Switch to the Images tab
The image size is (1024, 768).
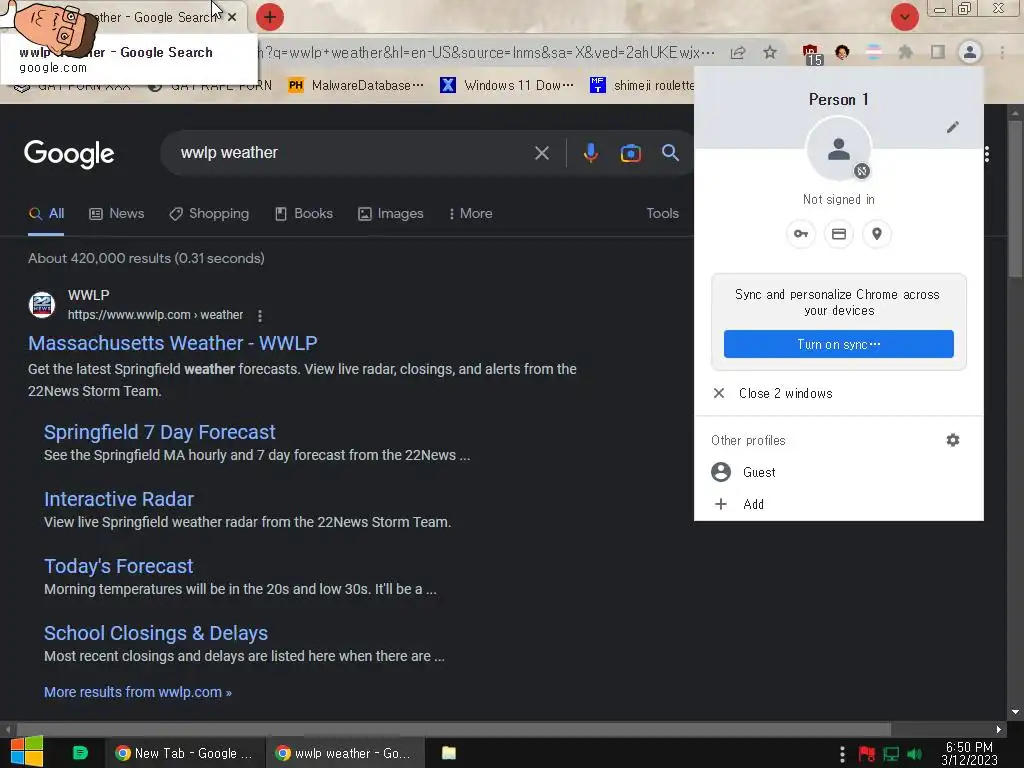pyautogui.click(x=391, y=214)
